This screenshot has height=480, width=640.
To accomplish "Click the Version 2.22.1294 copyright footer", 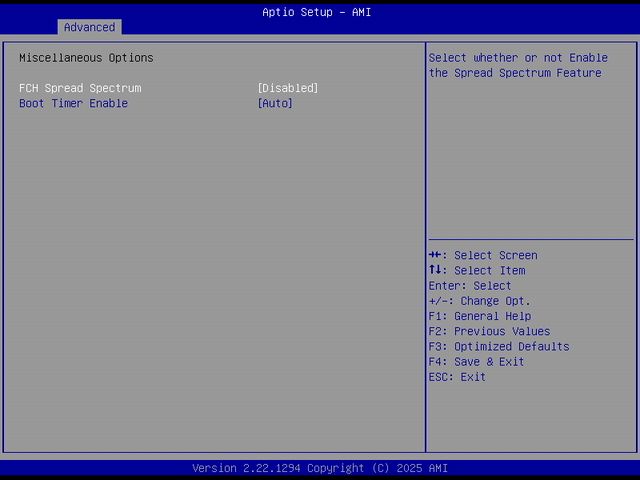I will [320, 468].
